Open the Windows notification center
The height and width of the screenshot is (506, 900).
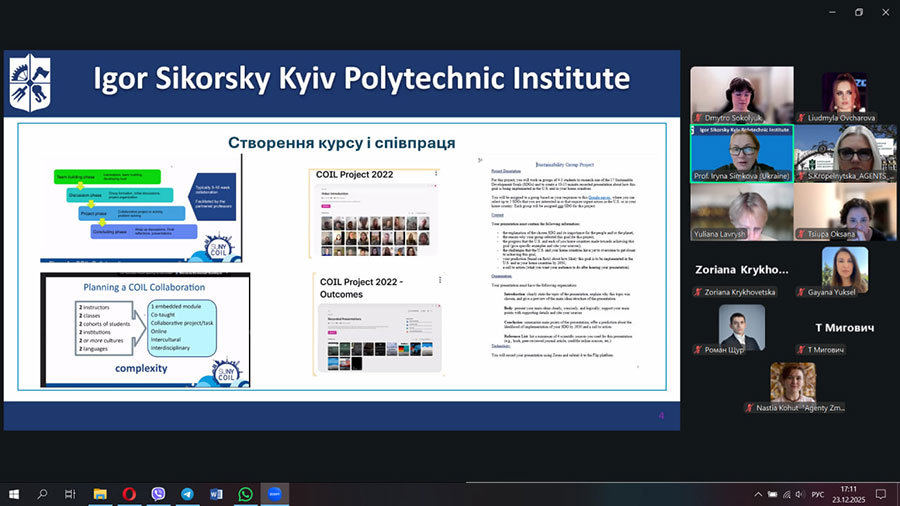click(881, 494)
